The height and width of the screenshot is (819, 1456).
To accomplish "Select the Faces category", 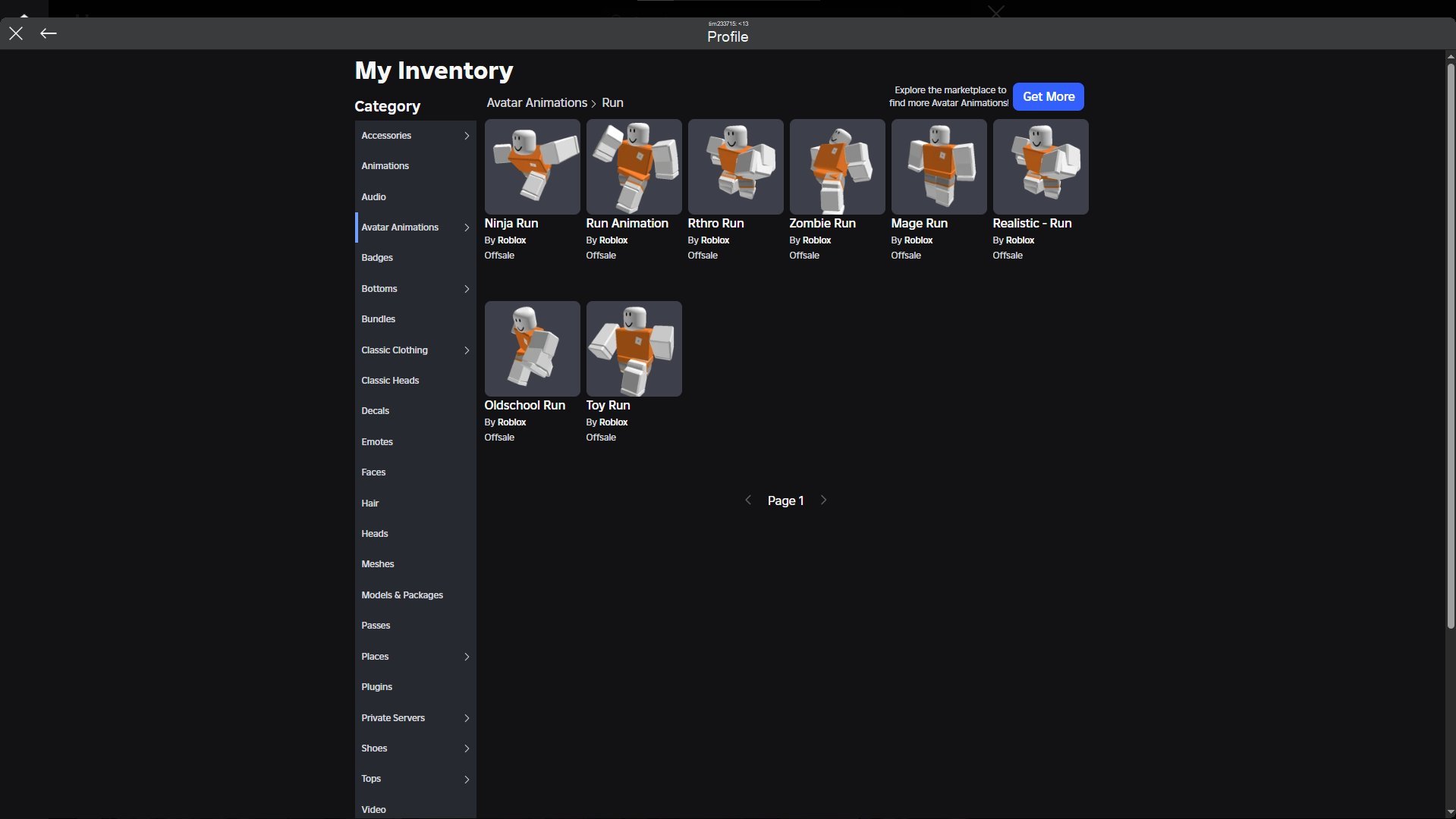I will (x=415, y=472).
